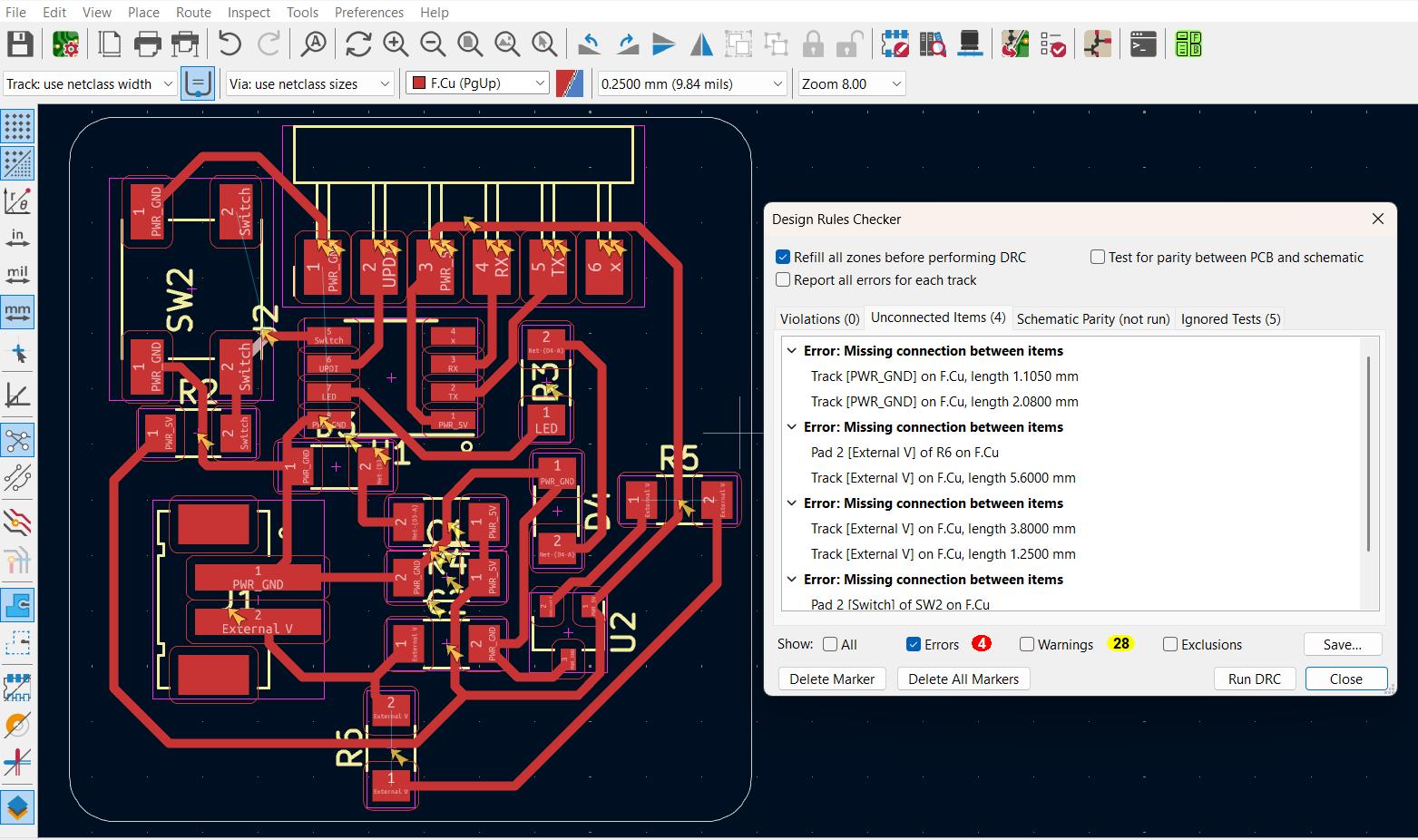Image resolution: width=1418 pixels, height=840 pixels.
Task: Toggle Refill all zones before performing DRC
Action: 783,257
